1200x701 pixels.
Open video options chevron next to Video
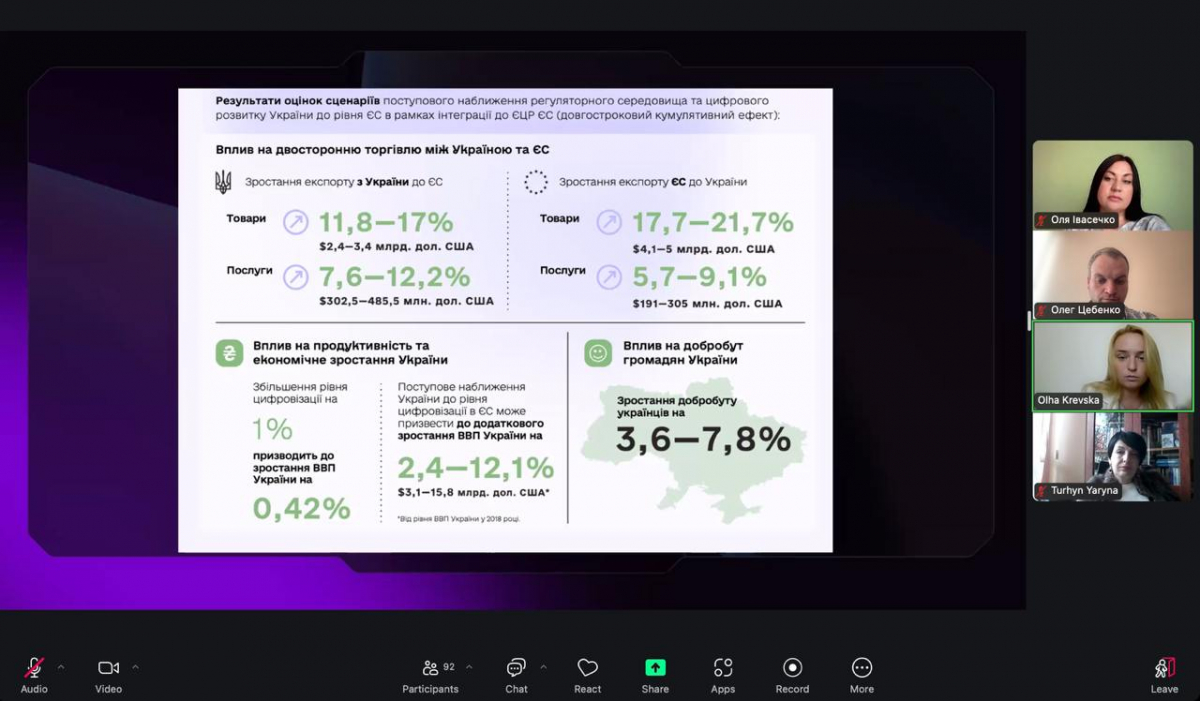coord(135,666)
